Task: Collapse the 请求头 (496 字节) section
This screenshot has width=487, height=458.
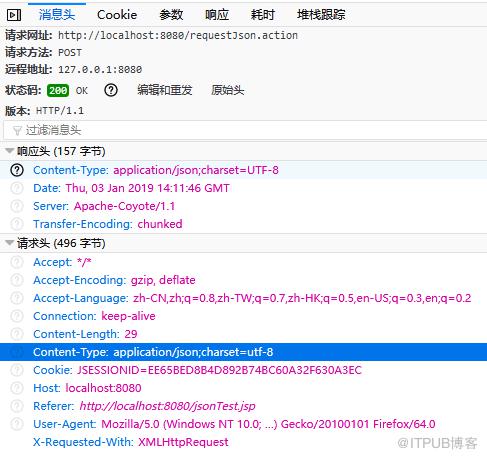Action: [x=9, y=243]
